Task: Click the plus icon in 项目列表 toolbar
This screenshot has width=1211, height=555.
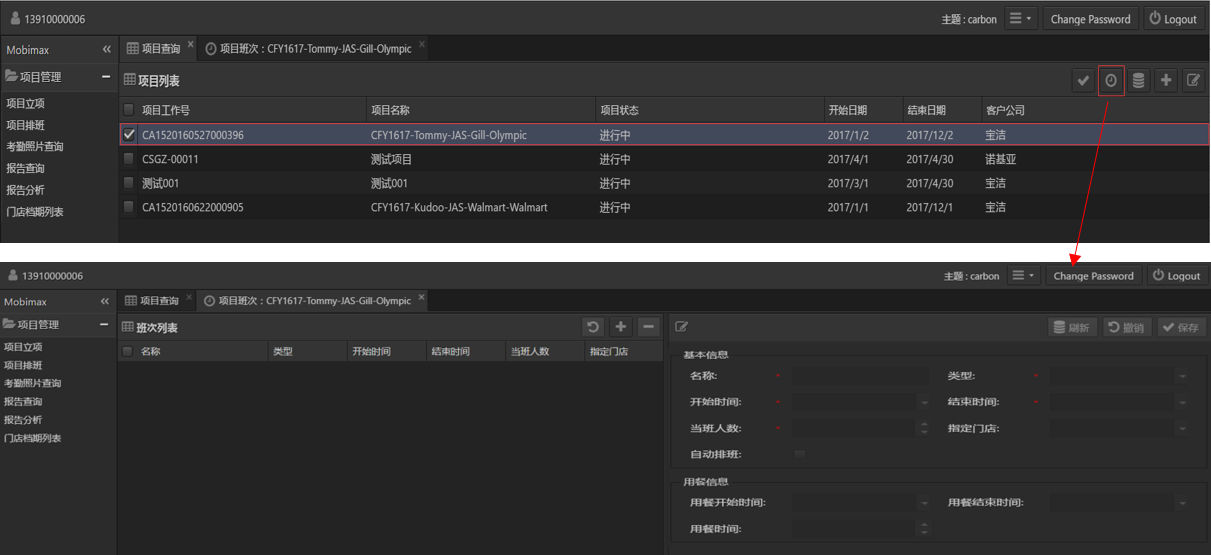Action: pyautogui.click(x=1166, y=81)
